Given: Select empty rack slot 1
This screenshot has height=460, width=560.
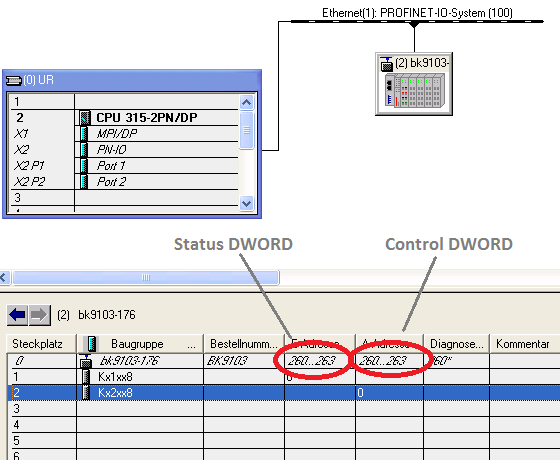Looking at the screenshot, I should click(x=124, y=102).
